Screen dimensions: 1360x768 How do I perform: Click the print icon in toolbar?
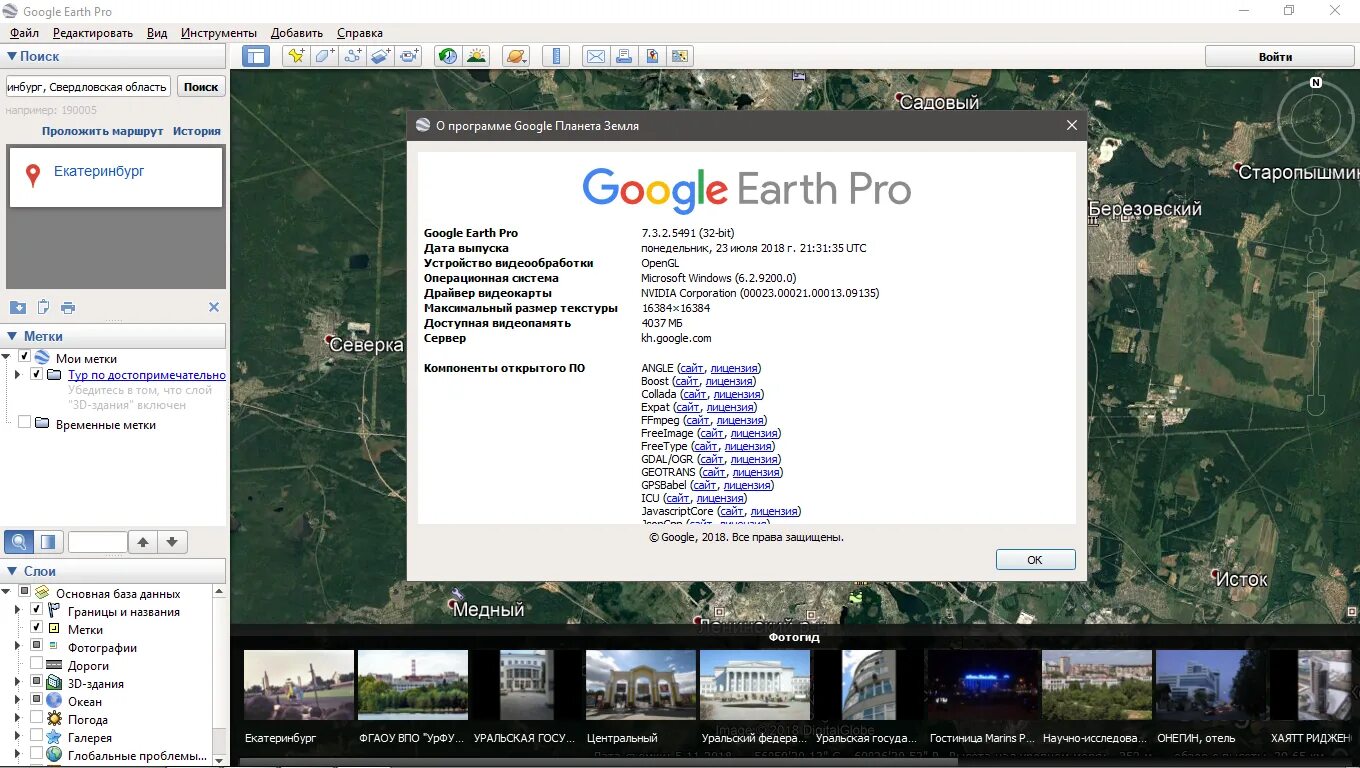pyautogui.click(x=623, y=56)
